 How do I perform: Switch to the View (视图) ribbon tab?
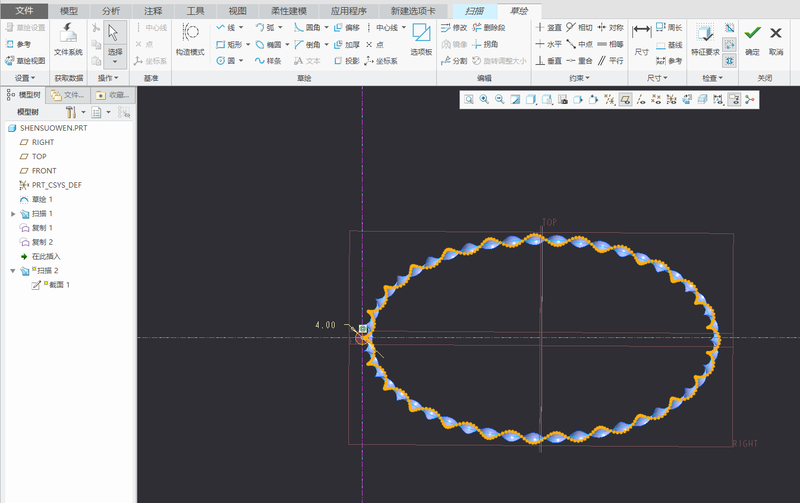tap(237, 11)
